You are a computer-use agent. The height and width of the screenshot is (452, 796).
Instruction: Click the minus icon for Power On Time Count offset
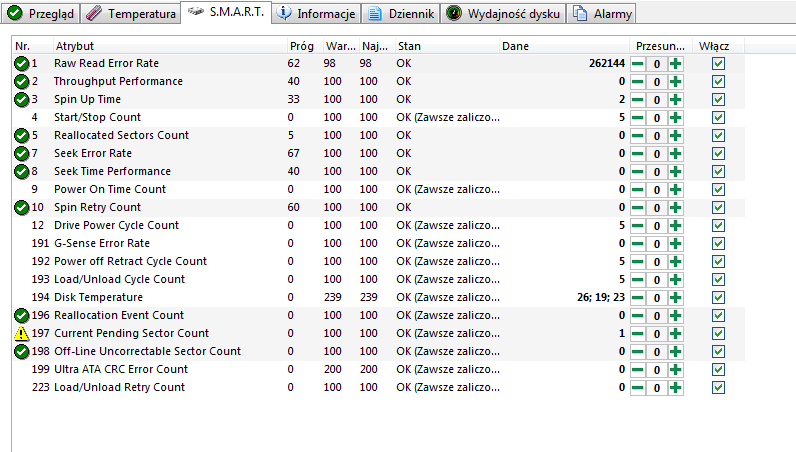coord(638,189)
